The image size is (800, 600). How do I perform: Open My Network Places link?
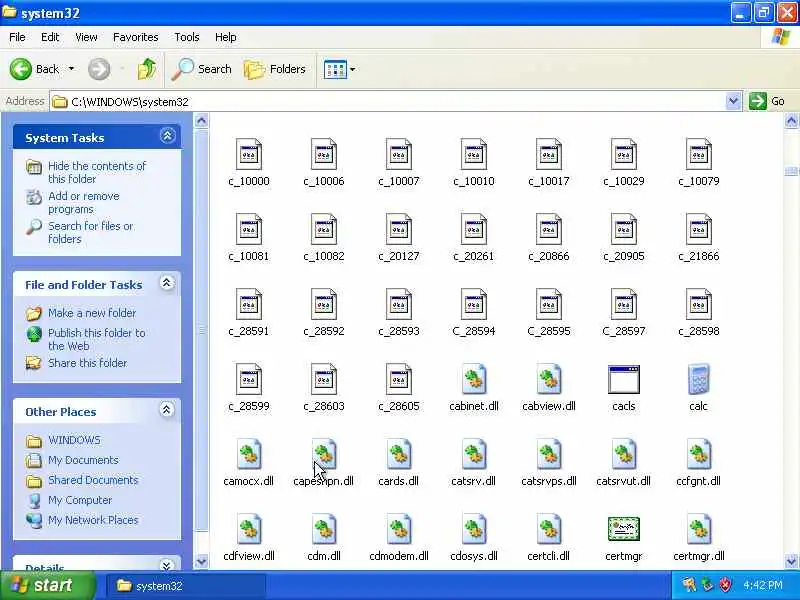pyautogui.click(x=93, y=520)
